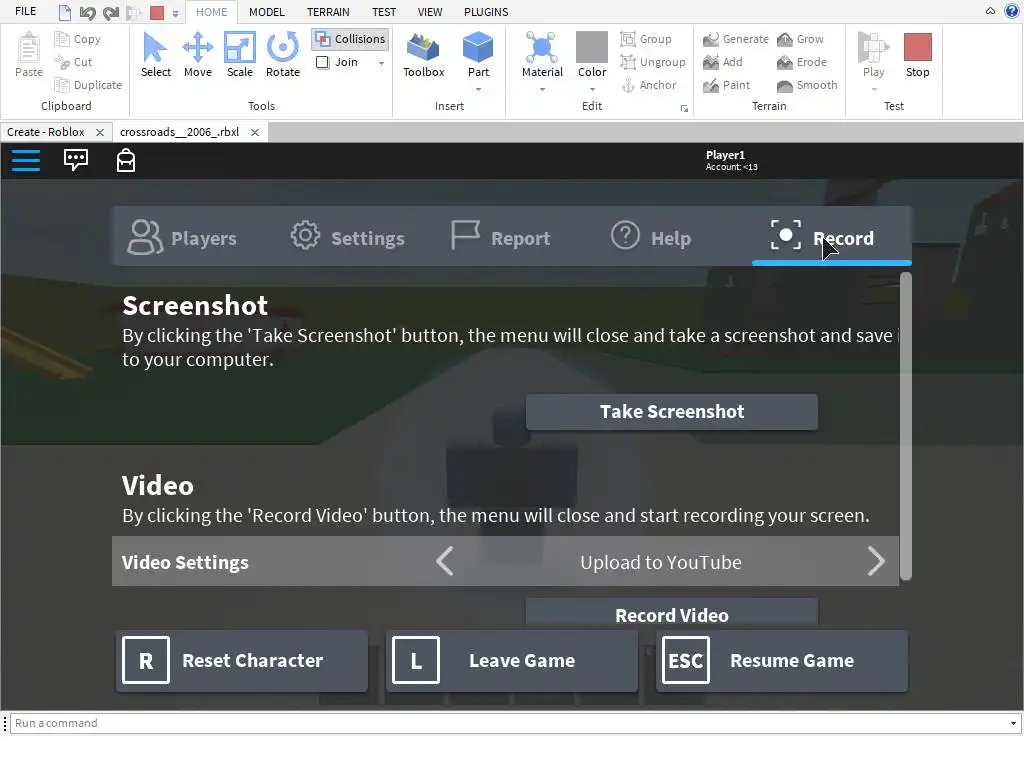Click Duplicate in the Clipboard group
1024x768 pixels.
(88, 85)
